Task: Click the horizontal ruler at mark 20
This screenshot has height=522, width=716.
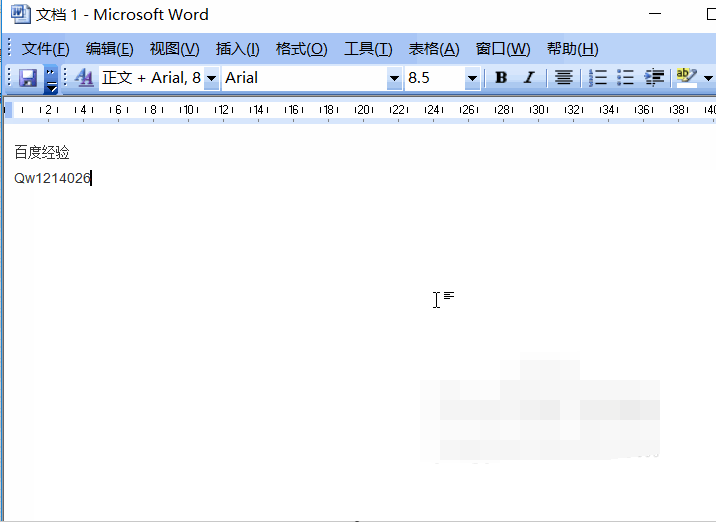Action: tap(363, 110)
